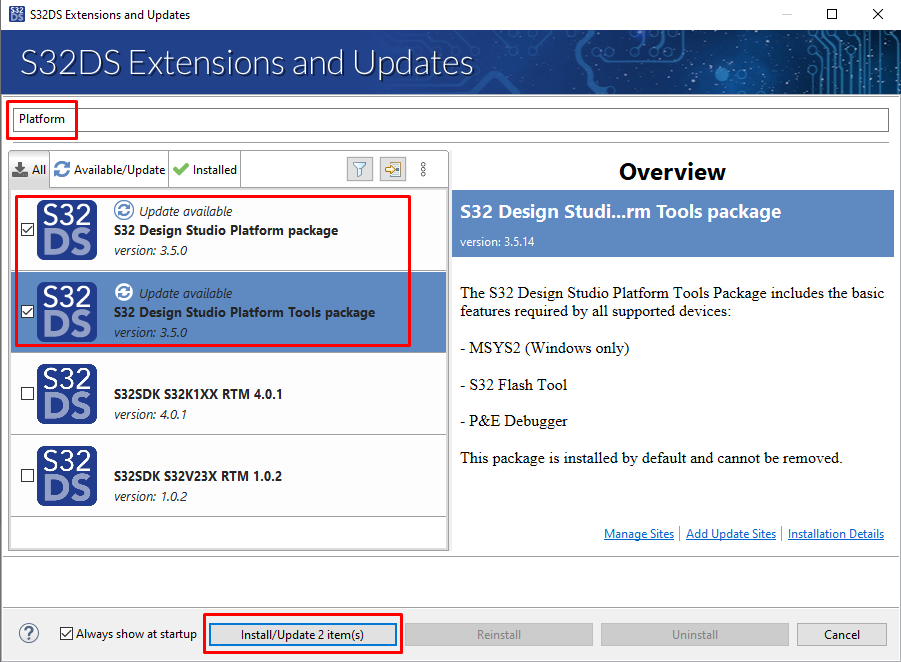Click the P&E Debugger line in overview

click(x=514, y=421)
